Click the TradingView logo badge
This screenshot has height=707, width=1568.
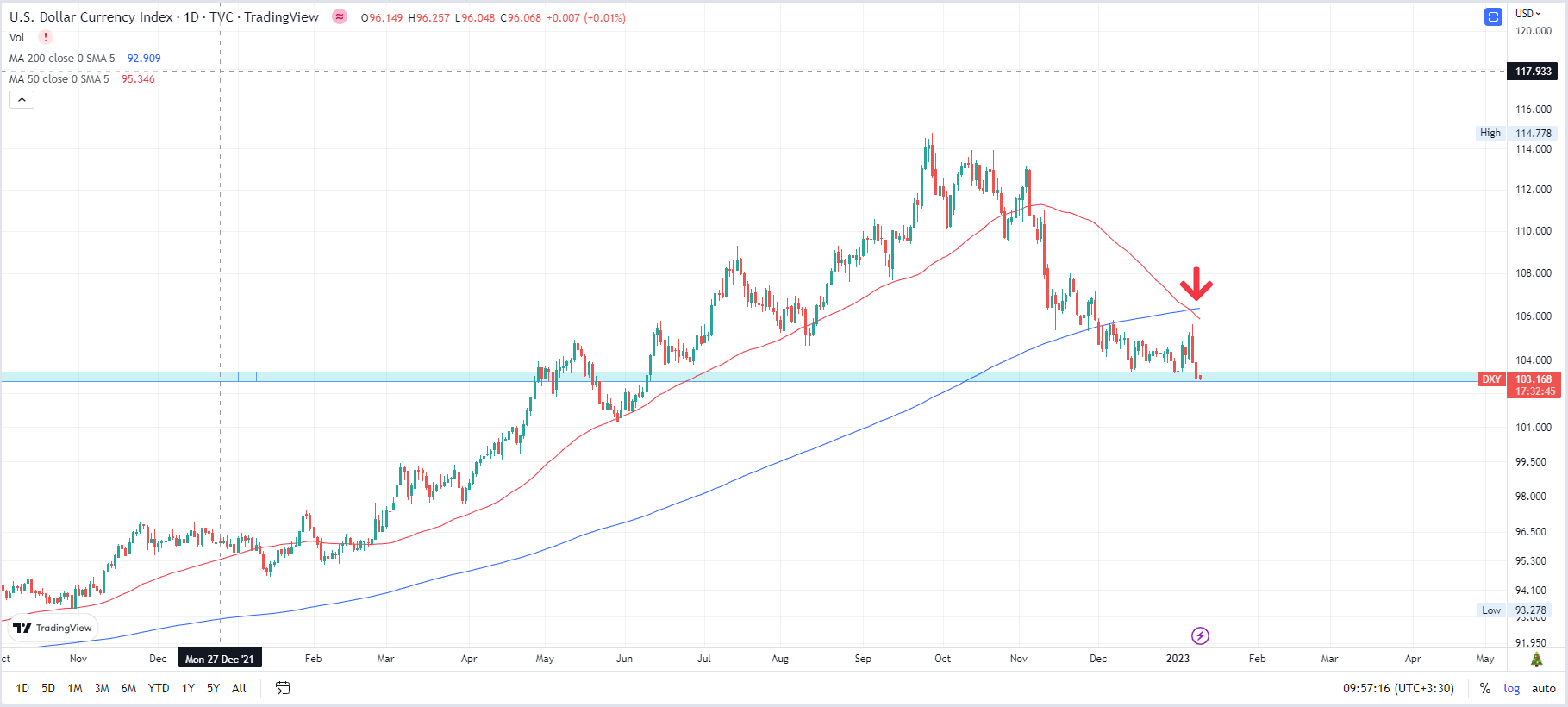[53, 628]
